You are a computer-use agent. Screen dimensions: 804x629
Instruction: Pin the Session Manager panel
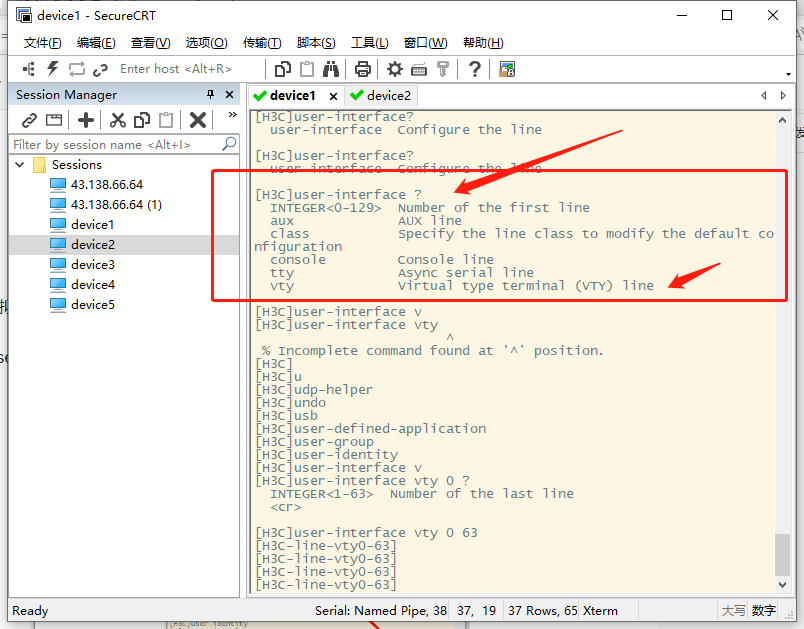coord(210,94)
